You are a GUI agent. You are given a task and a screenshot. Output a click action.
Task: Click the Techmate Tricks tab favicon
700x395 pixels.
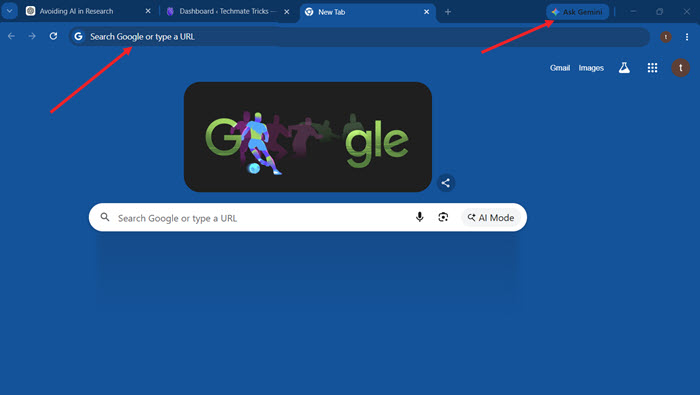click(x=170, y=12)
